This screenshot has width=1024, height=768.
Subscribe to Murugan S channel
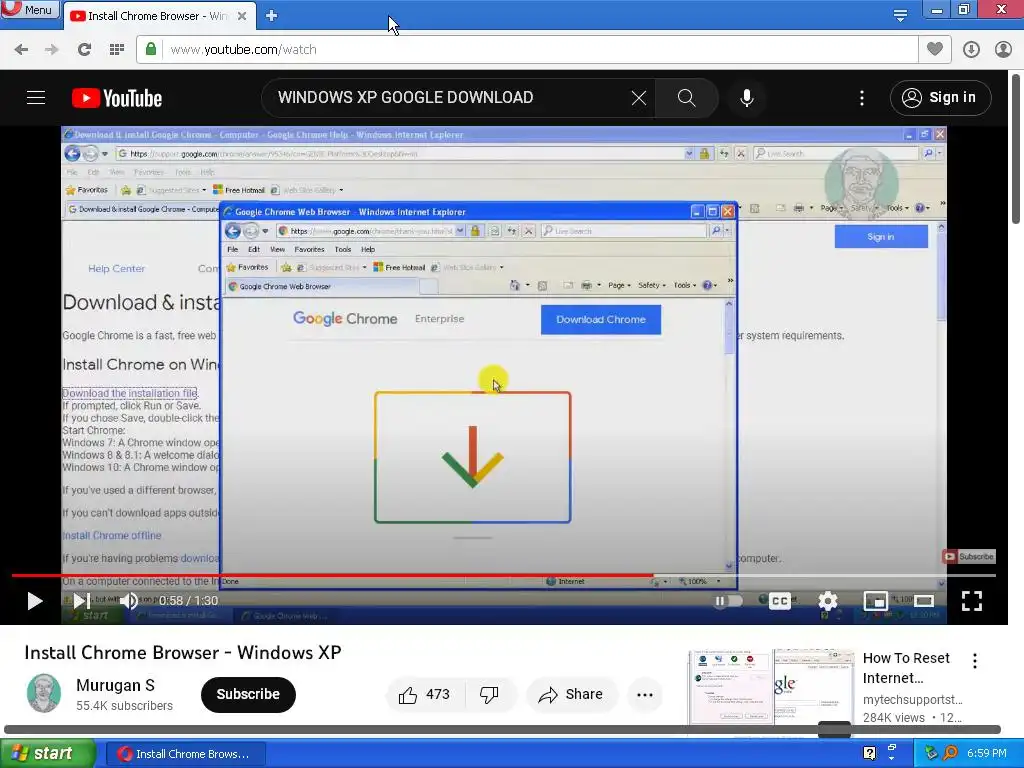coord(248,694)
